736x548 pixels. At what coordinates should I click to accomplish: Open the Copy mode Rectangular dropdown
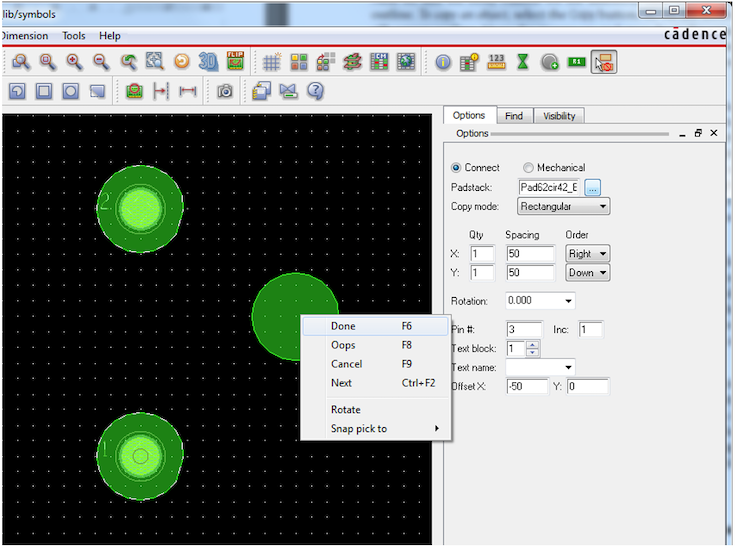point(563,207)
